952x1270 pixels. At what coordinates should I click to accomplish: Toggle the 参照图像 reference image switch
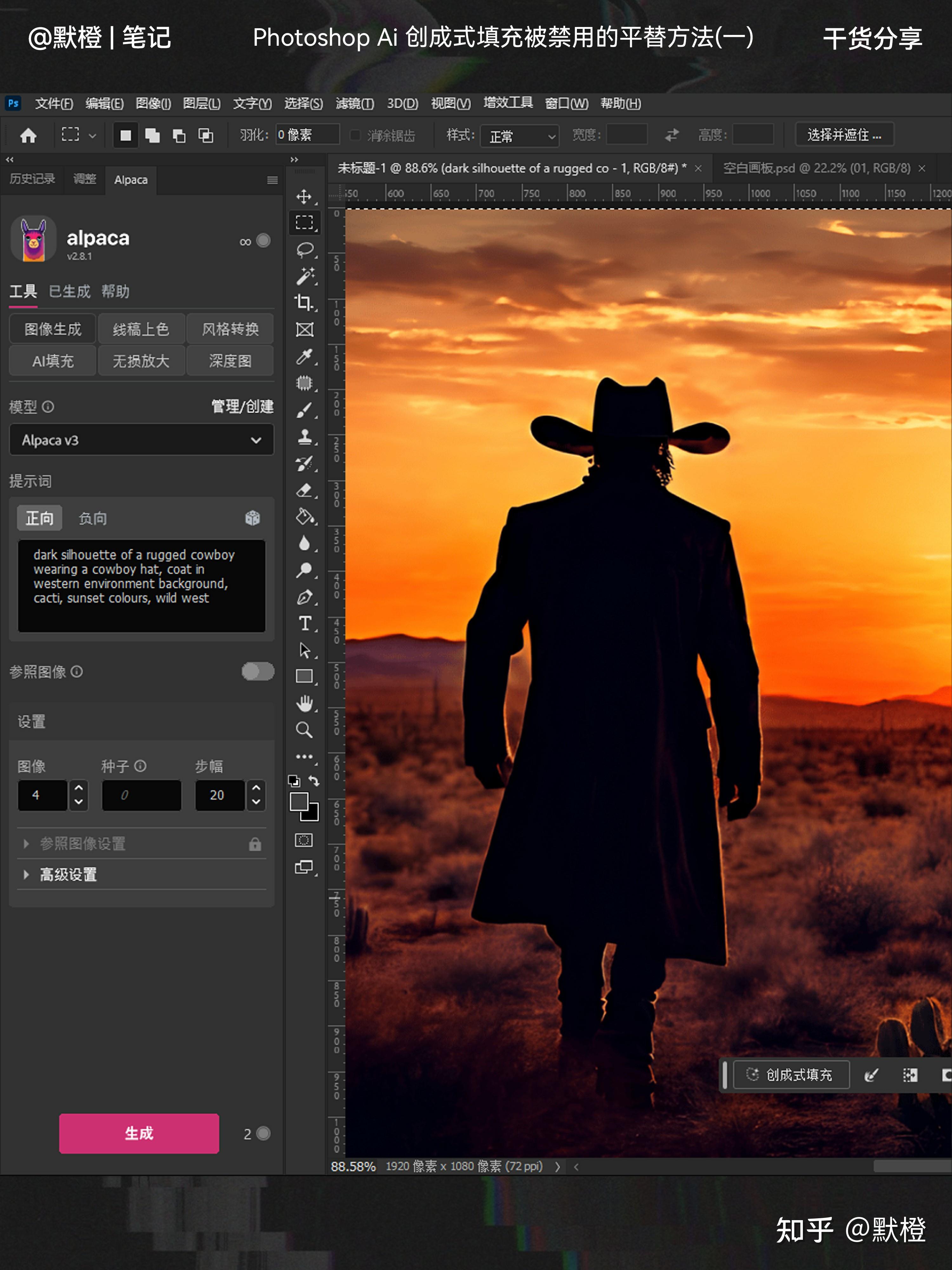click(x=258, y=671)
